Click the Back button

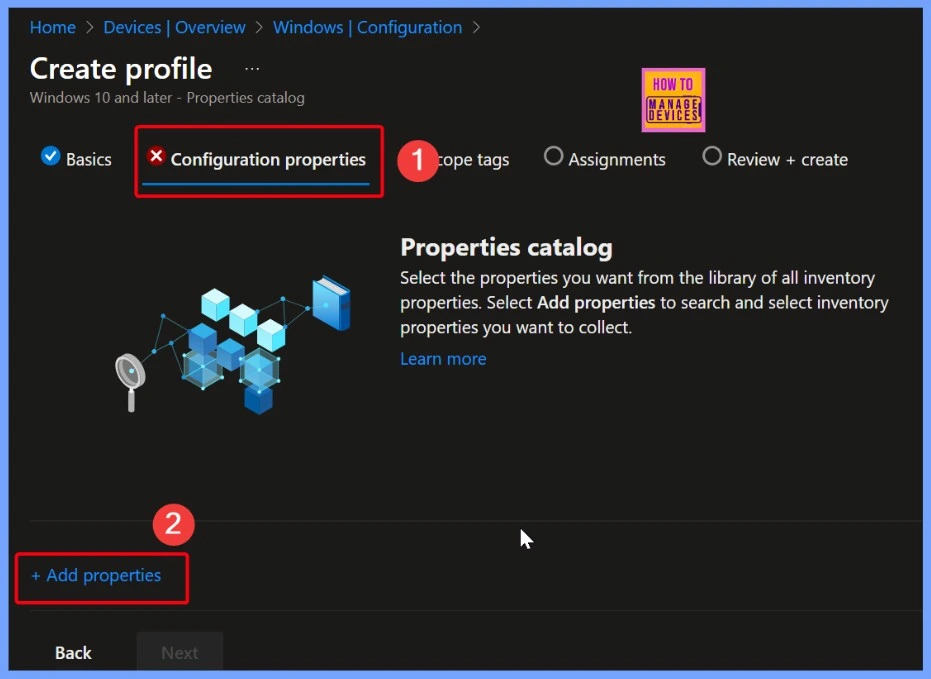(x=73, y=652)
